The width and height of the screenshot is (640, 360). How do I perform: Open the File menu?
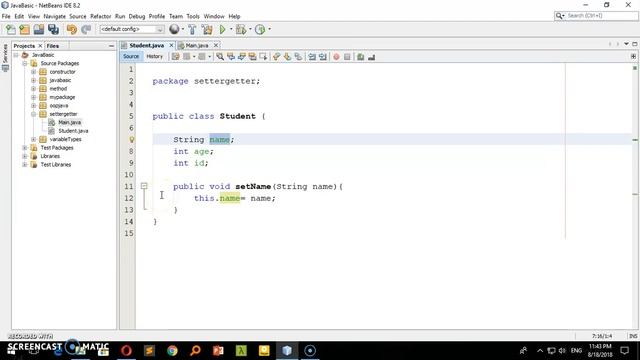[6, 16]
